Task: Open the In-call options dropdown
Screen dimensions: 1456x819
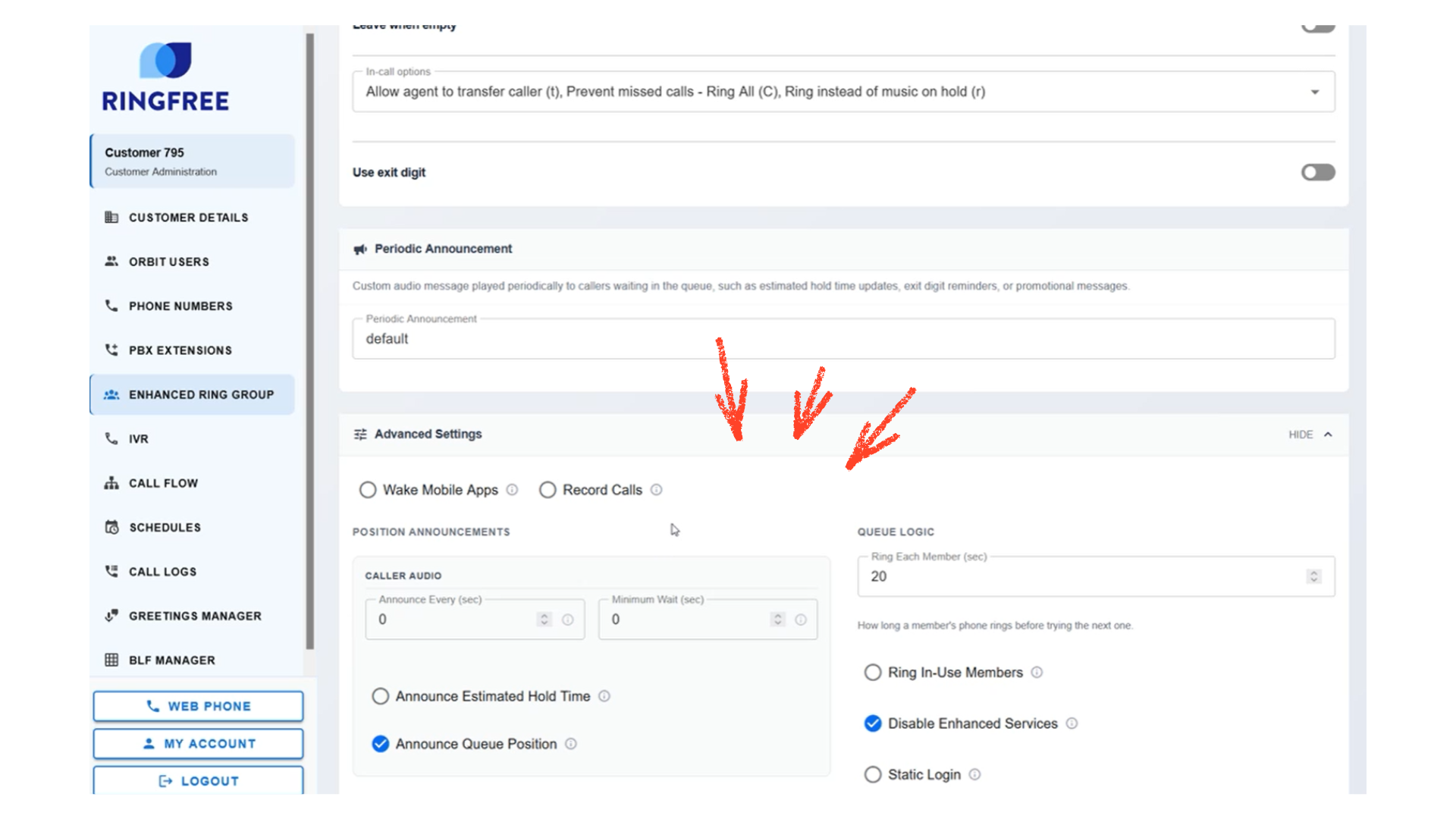Action: point(1315,92)
